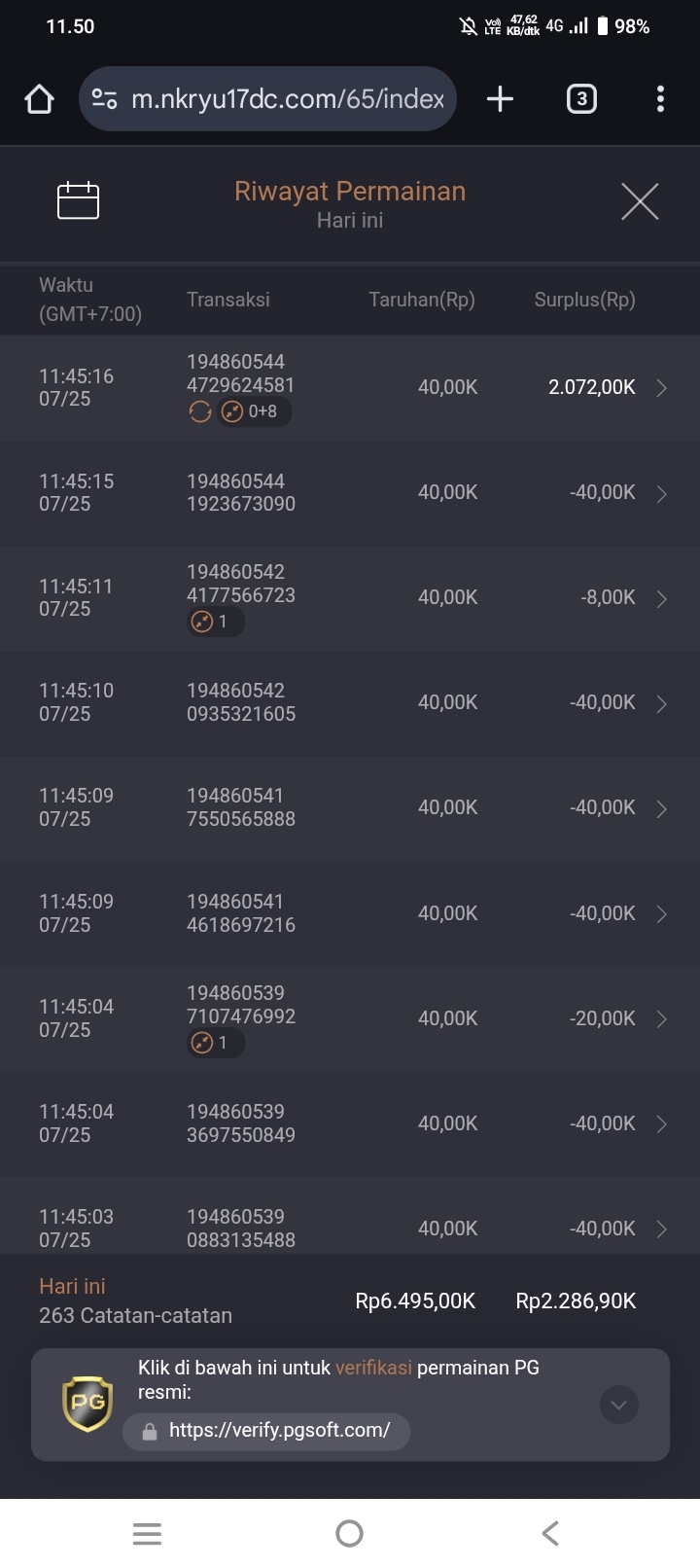Open a new browser tab with plus icon
This screenshot has height=1568, width=700.
(x=500, y=98)
